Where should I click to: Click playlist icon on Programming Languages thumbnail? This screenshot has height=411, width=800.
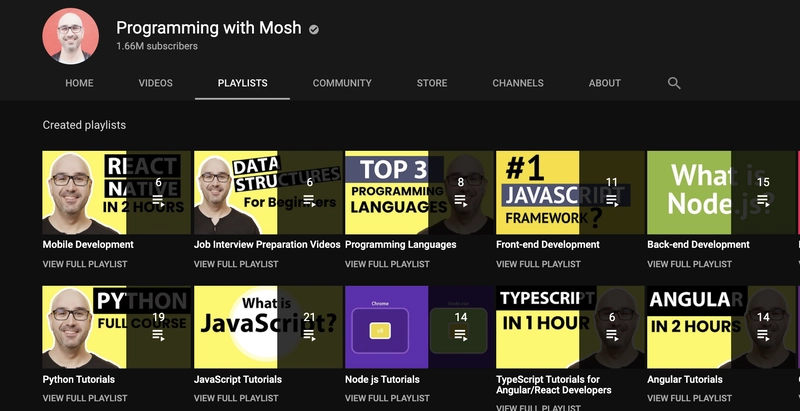pos(461,200)
